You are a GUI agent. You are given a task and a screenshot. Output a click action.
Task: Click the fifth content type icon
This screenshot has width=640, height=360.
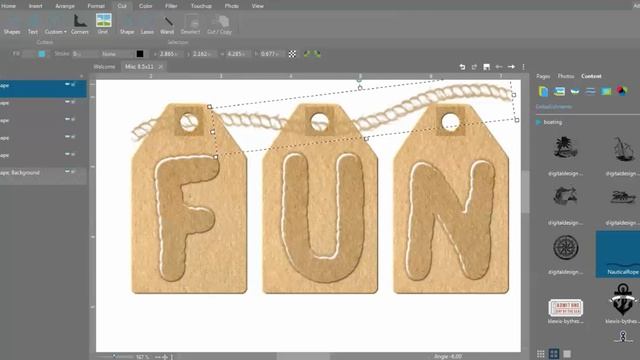click(x=606, y=91)
